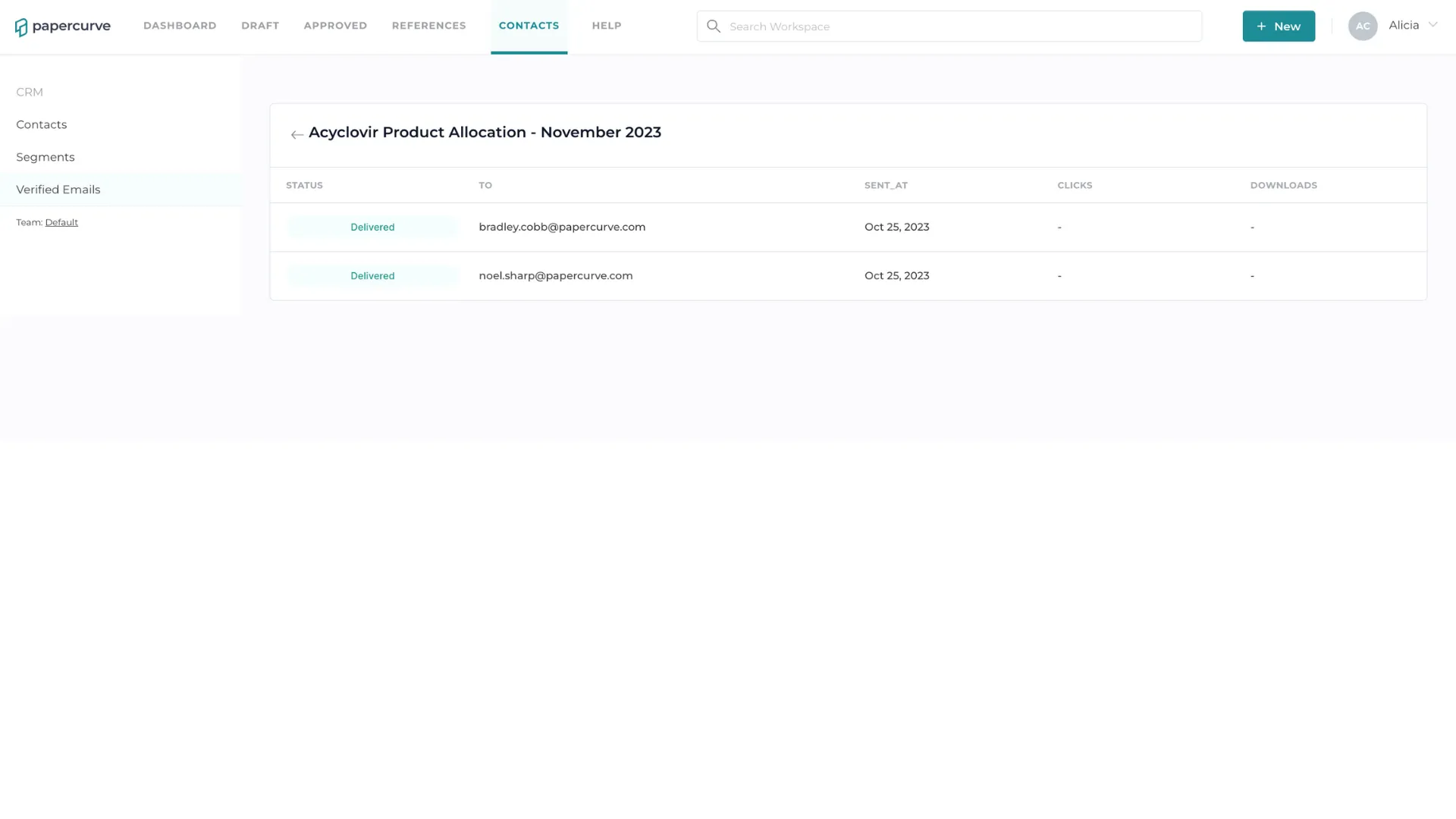Click the search magnifier icon
The height and width of the screenshot is (819, 1456).
714,27
